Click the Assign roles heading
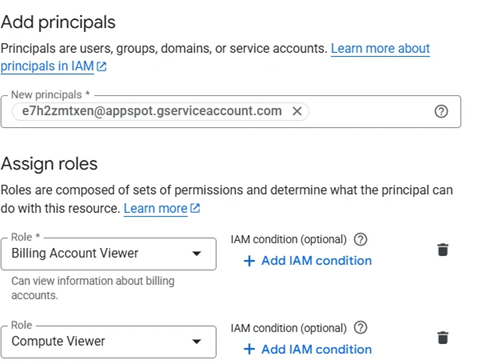Viewport: 492px width, 364px height. [x=49, y=164]
